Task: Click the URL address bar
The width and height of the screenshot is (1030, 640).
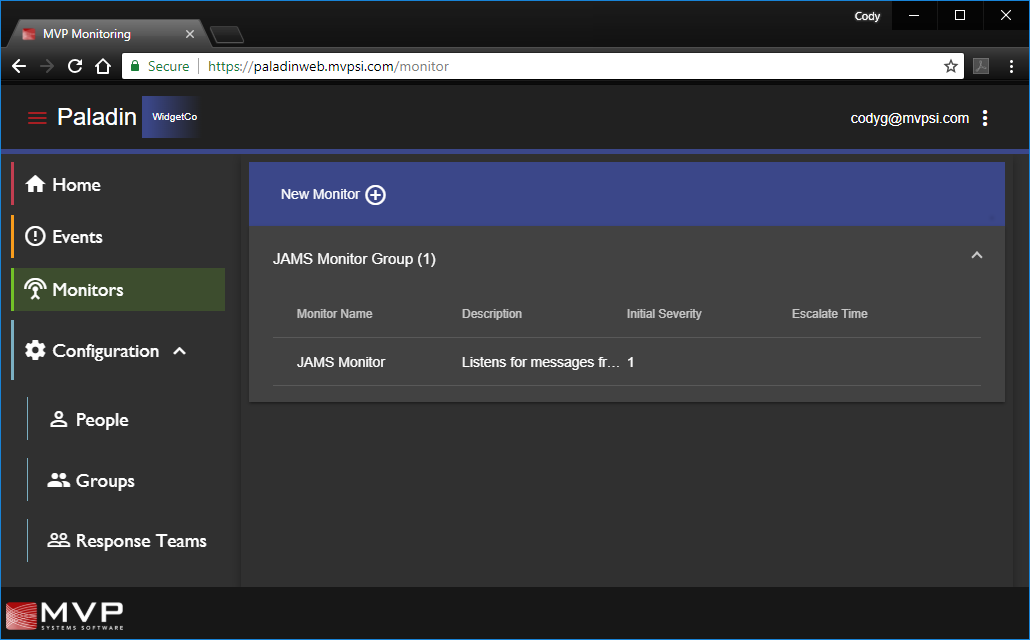Action: coord(560,66)
